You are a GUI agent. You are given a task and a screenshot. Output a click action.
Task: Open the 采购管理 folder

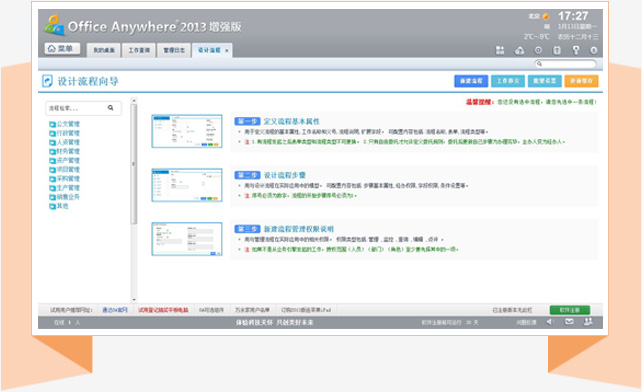(68, 179)
